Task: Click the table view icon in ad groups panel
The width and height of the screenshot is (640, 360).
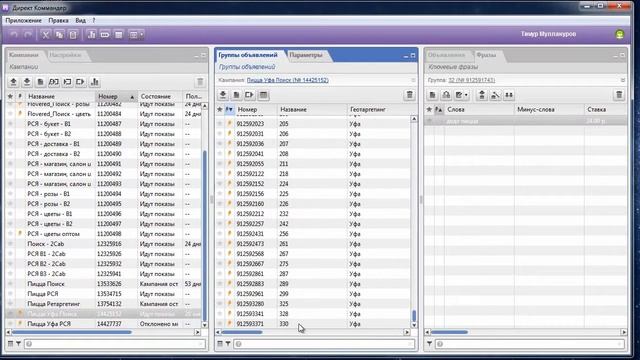Action: [263, 95]
